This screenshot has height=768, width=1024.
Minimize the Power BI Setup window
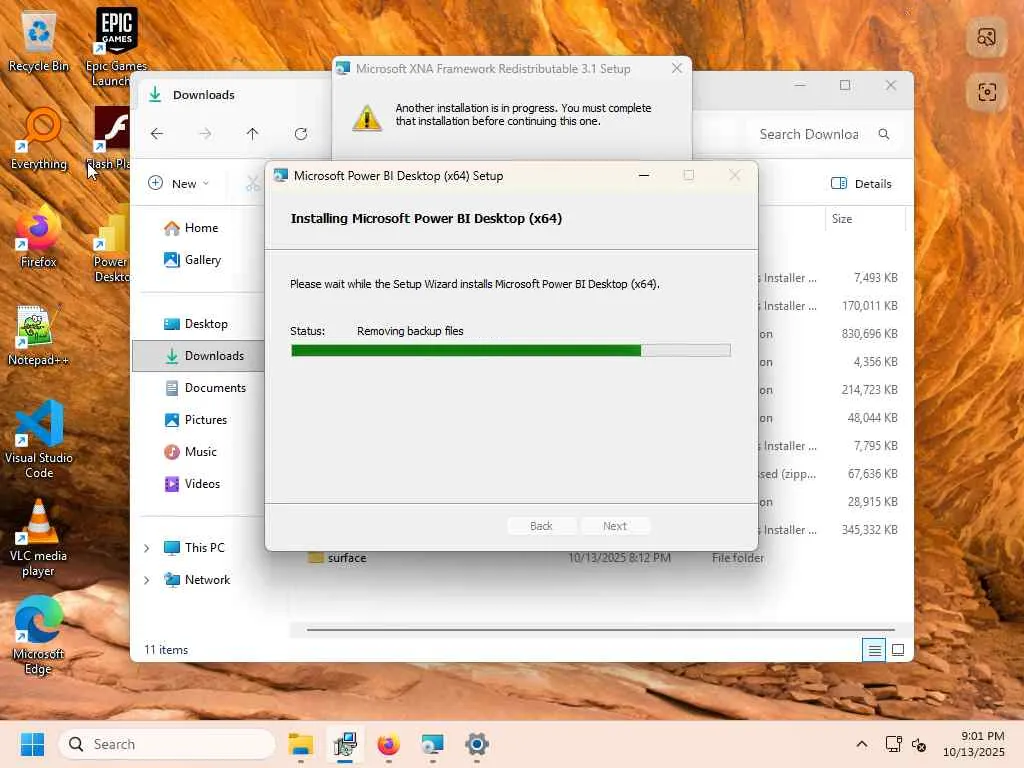(x=644, y=176)
